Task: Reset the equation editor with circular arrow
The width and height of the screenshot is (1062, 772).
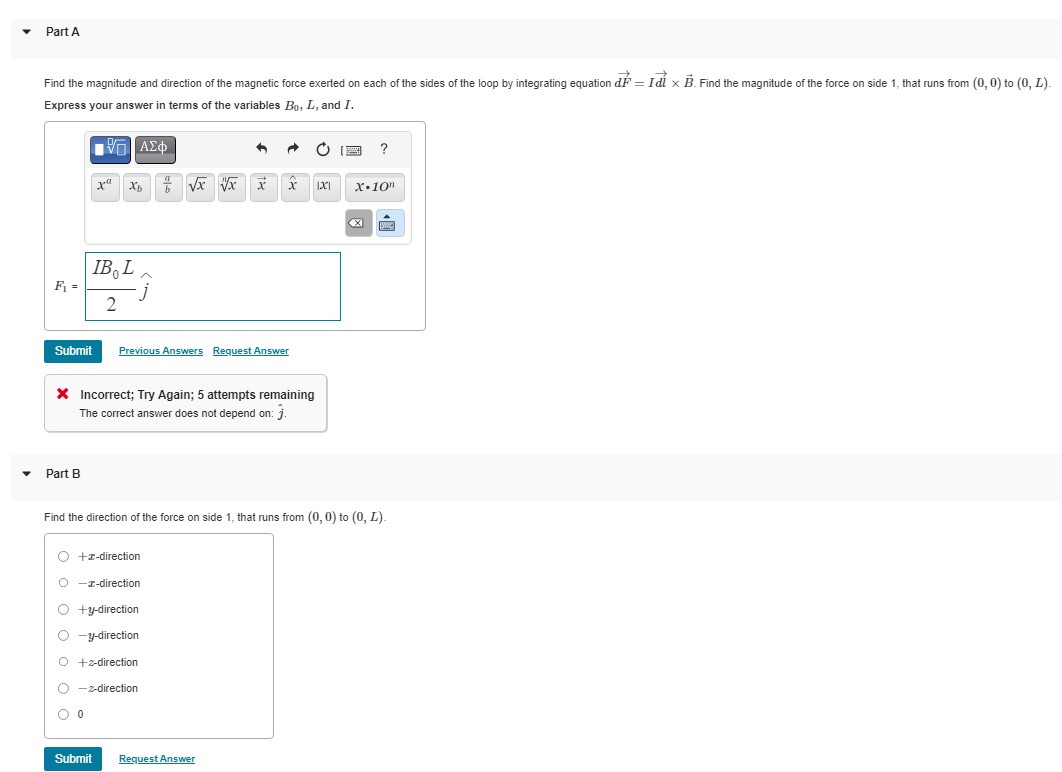Action: tap(323, 149)
